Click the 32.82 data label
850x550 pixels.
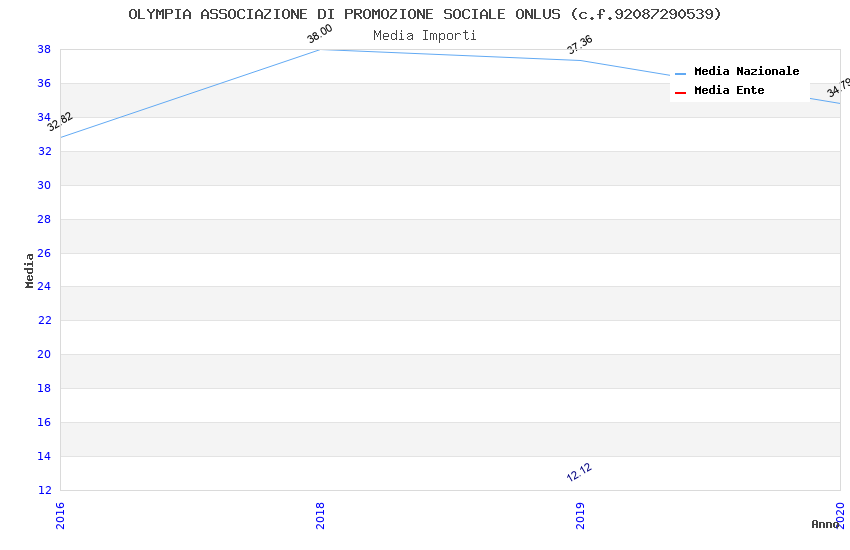coord(60,121)
